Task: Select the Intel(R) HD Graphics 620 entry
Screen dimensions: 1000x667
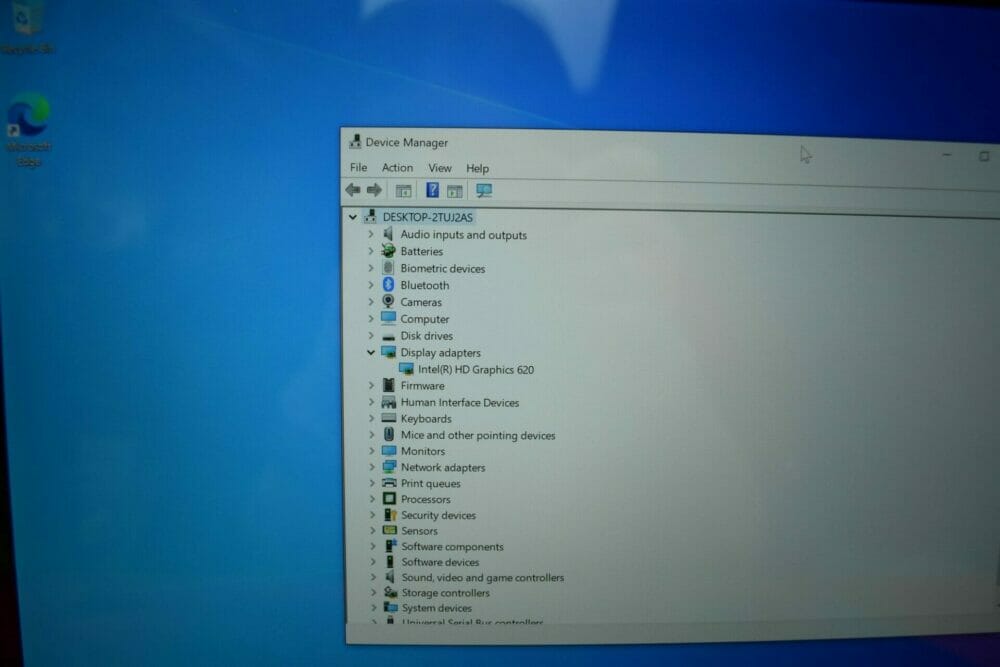Action: pyautogui.click(x=476, y=369)
